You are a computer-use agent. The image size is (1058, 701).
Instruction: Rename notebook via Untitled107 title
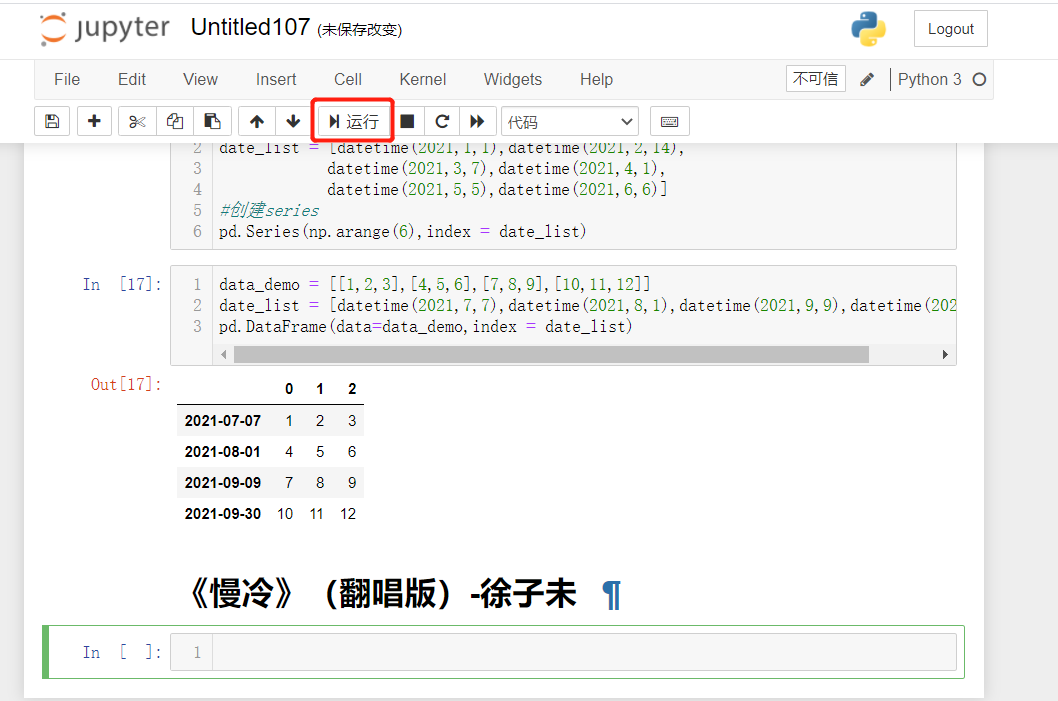pyautogui.click(x=250, y=27)
